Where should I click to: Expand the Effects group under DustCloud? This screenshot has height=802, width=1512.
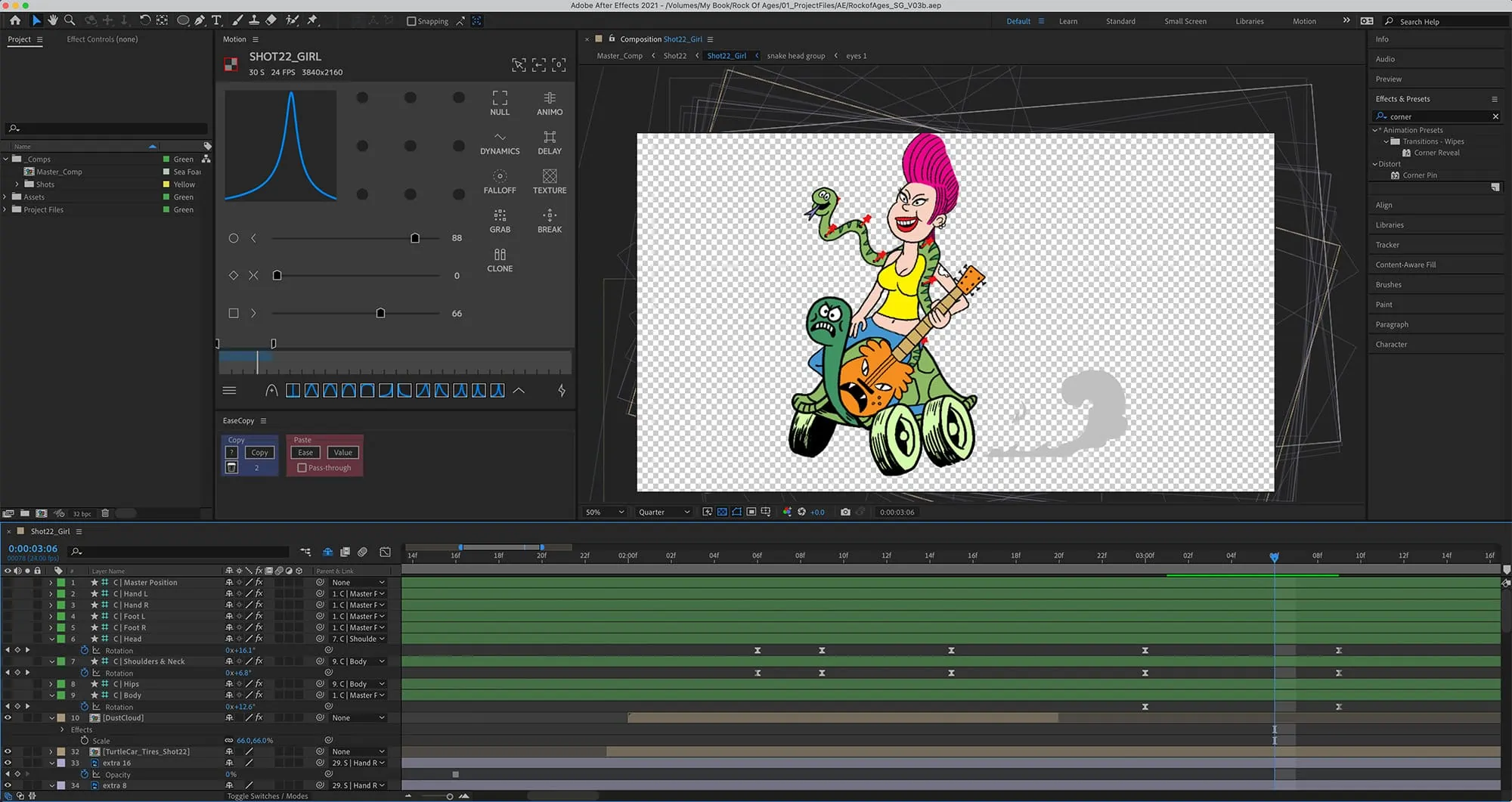[62, 729]
